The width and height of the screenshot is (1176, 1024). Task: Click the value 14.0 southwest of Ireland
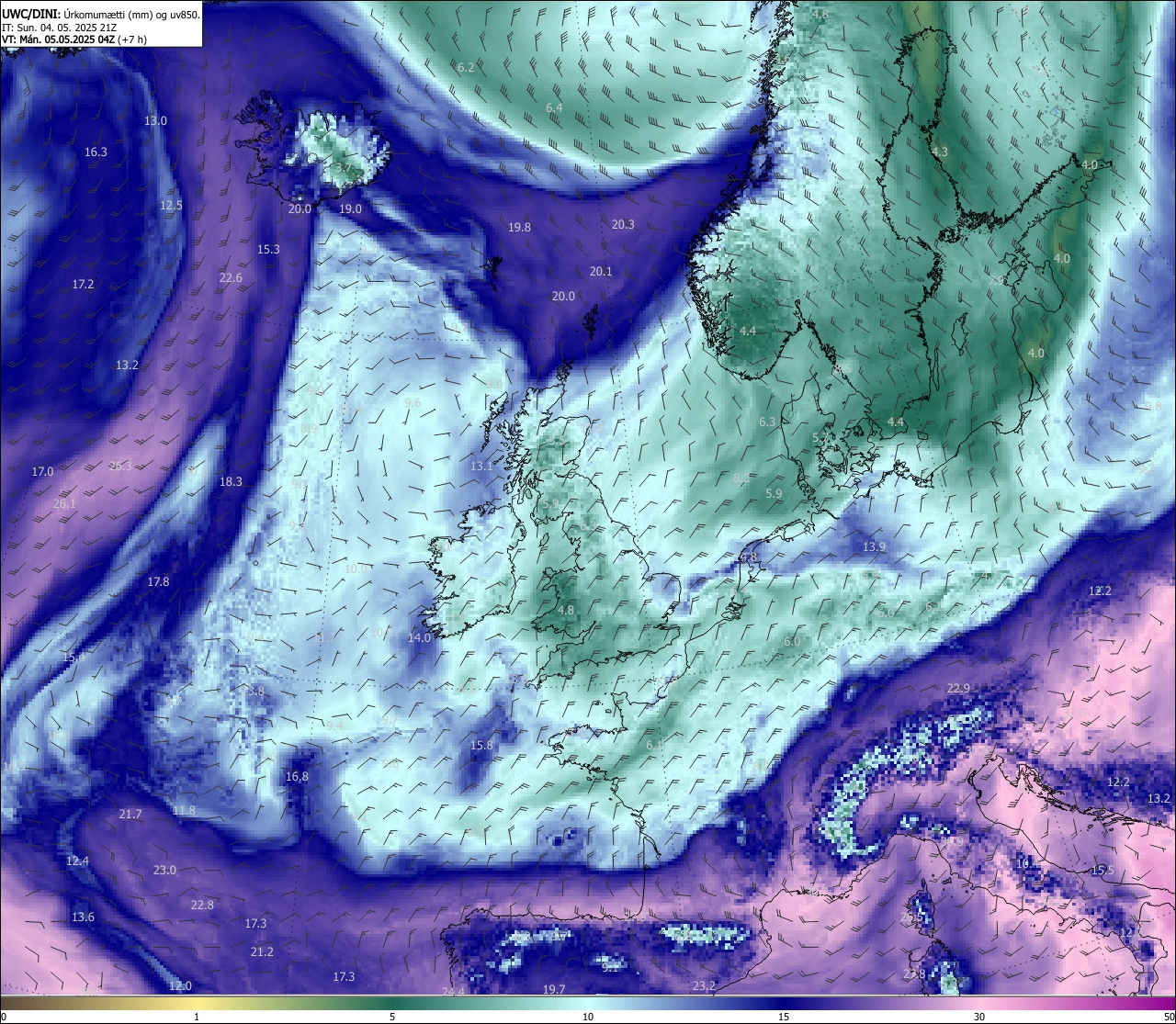click(420, 638)
